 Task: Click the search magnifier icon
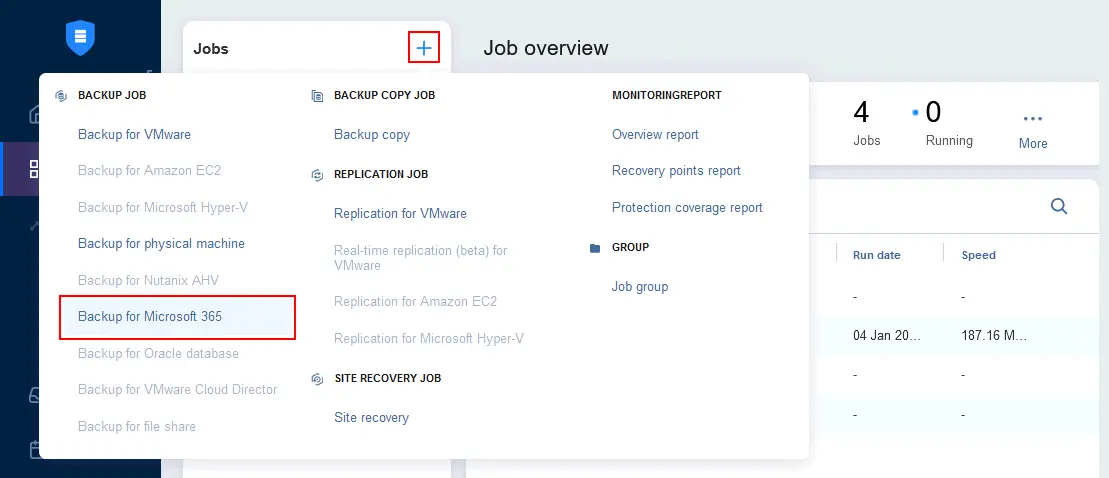coord(1059,206)
